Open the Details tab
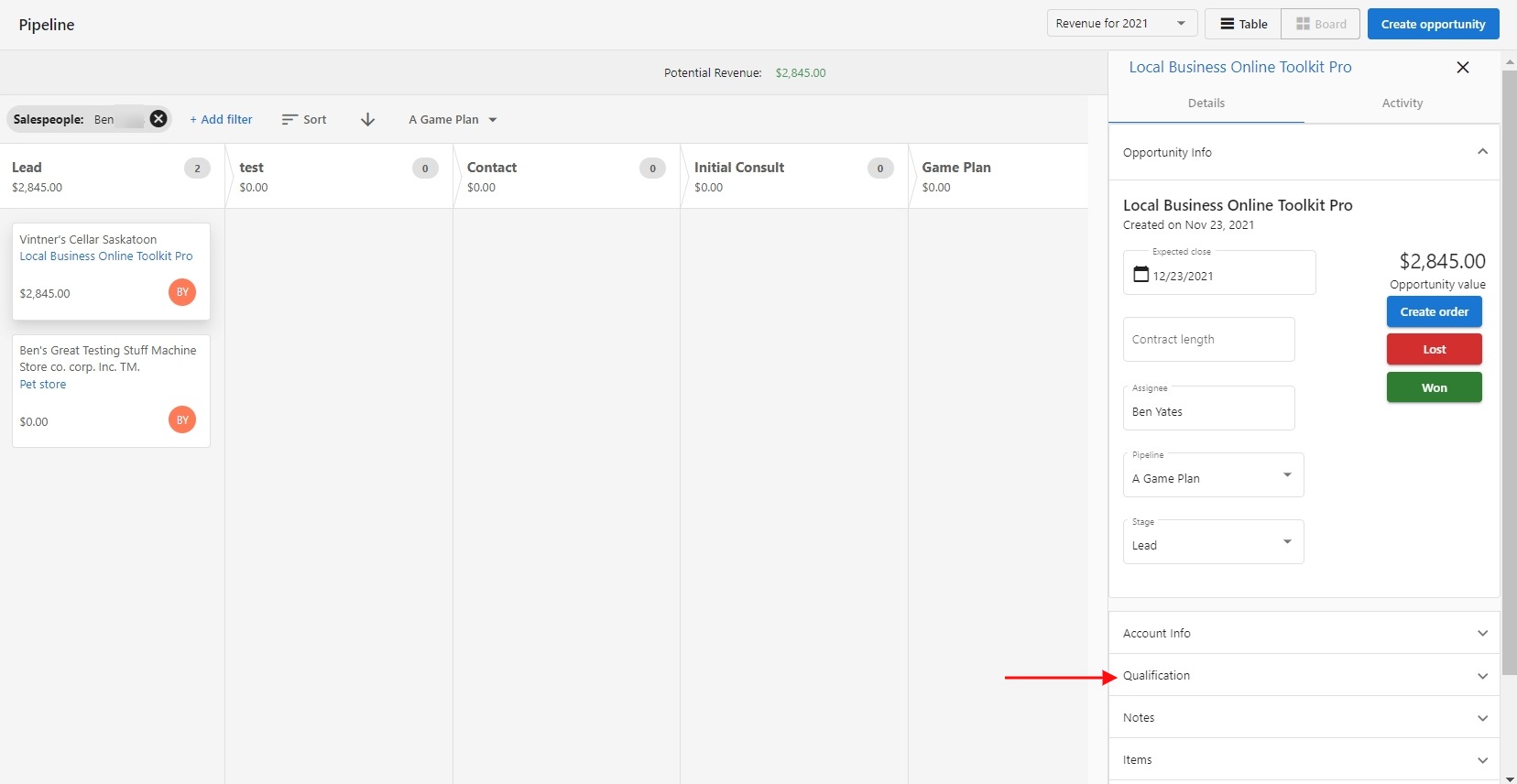Screen dimensions: 1517x784 pyautogui.click(x=1206, y=103)
